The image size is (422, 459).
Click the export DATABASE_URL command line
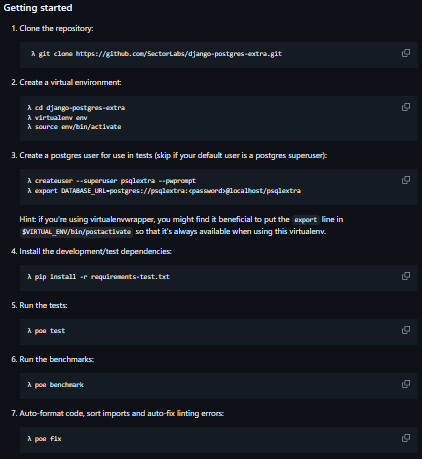164,191
